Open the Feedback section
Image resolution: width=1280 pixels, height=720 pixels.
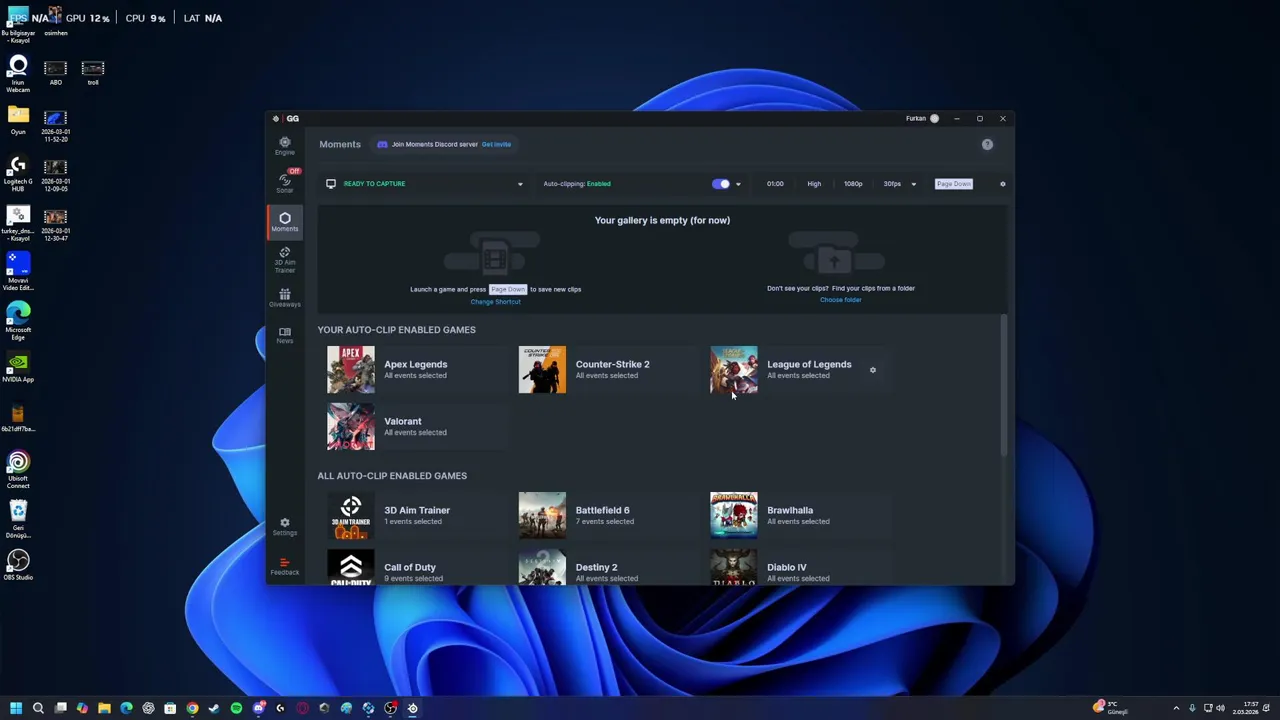(x=285, y=566)
